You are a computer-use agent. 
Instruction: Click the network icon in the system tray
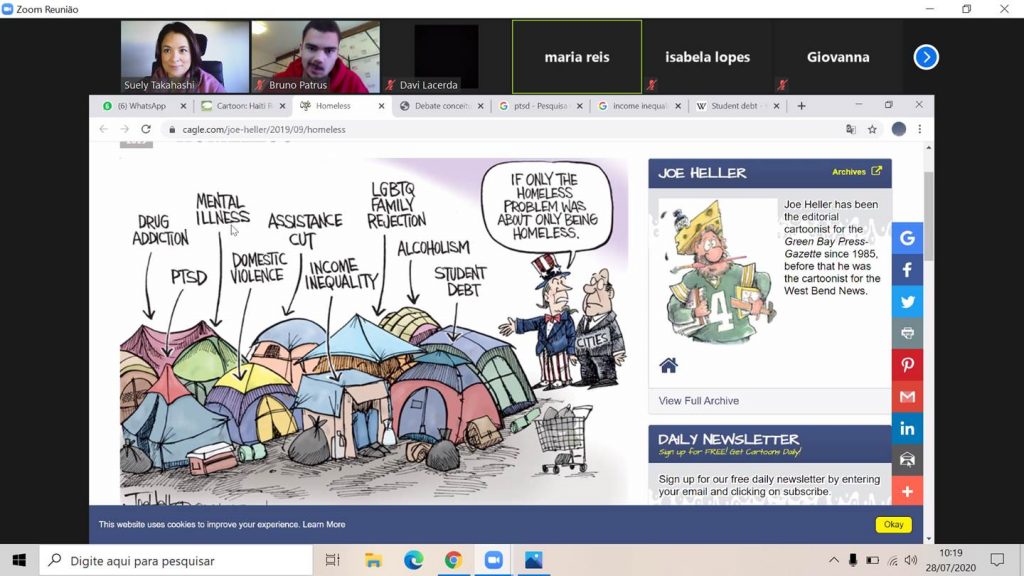pyautogui.click(x=892, y=560)
